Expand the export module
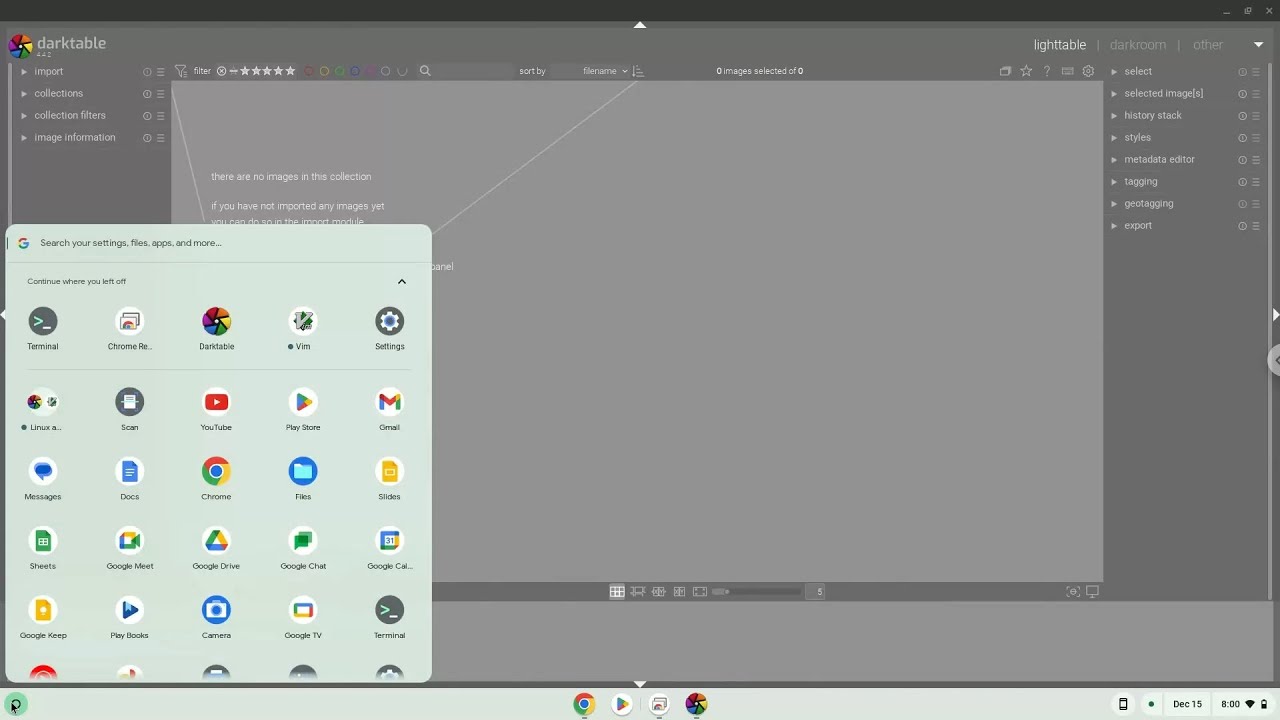Screen dimensions: 1280x720 pos(1138,225)
